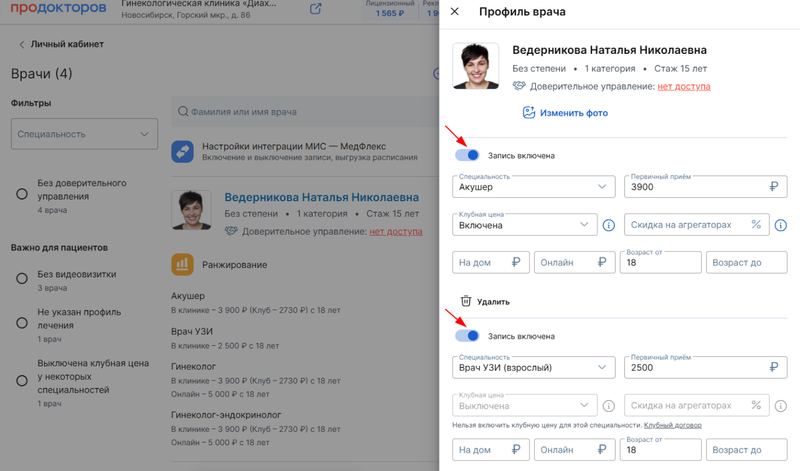This screenshot has width=800, height=471.
Task: Select Без видеовизитки filter
Action: tap(22, 279)
